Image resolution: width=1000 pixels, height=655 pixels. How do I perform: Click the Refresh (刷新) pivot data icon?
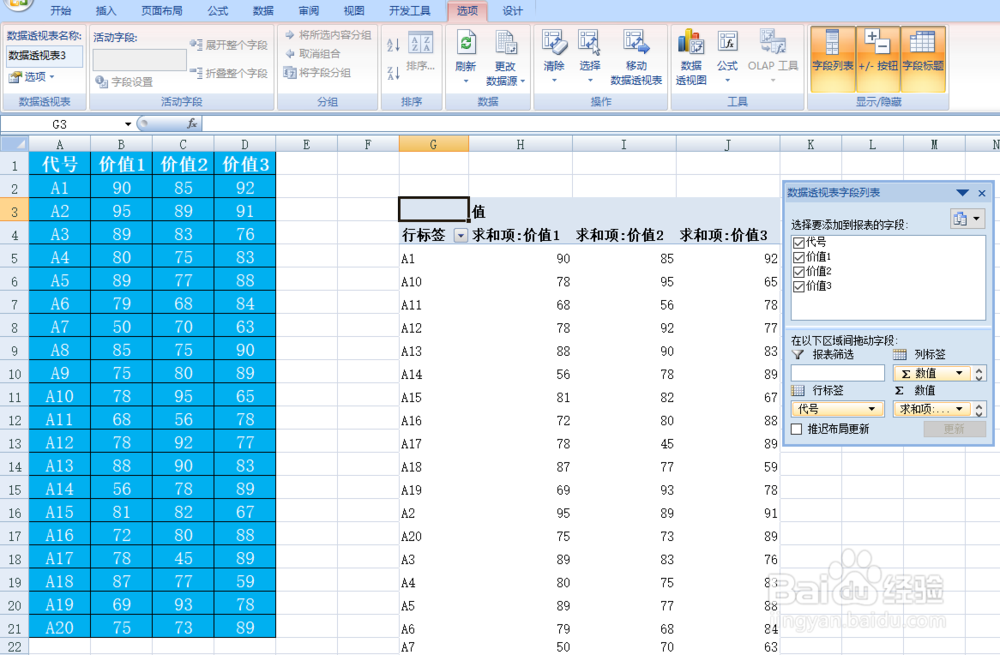click(466, 43)
